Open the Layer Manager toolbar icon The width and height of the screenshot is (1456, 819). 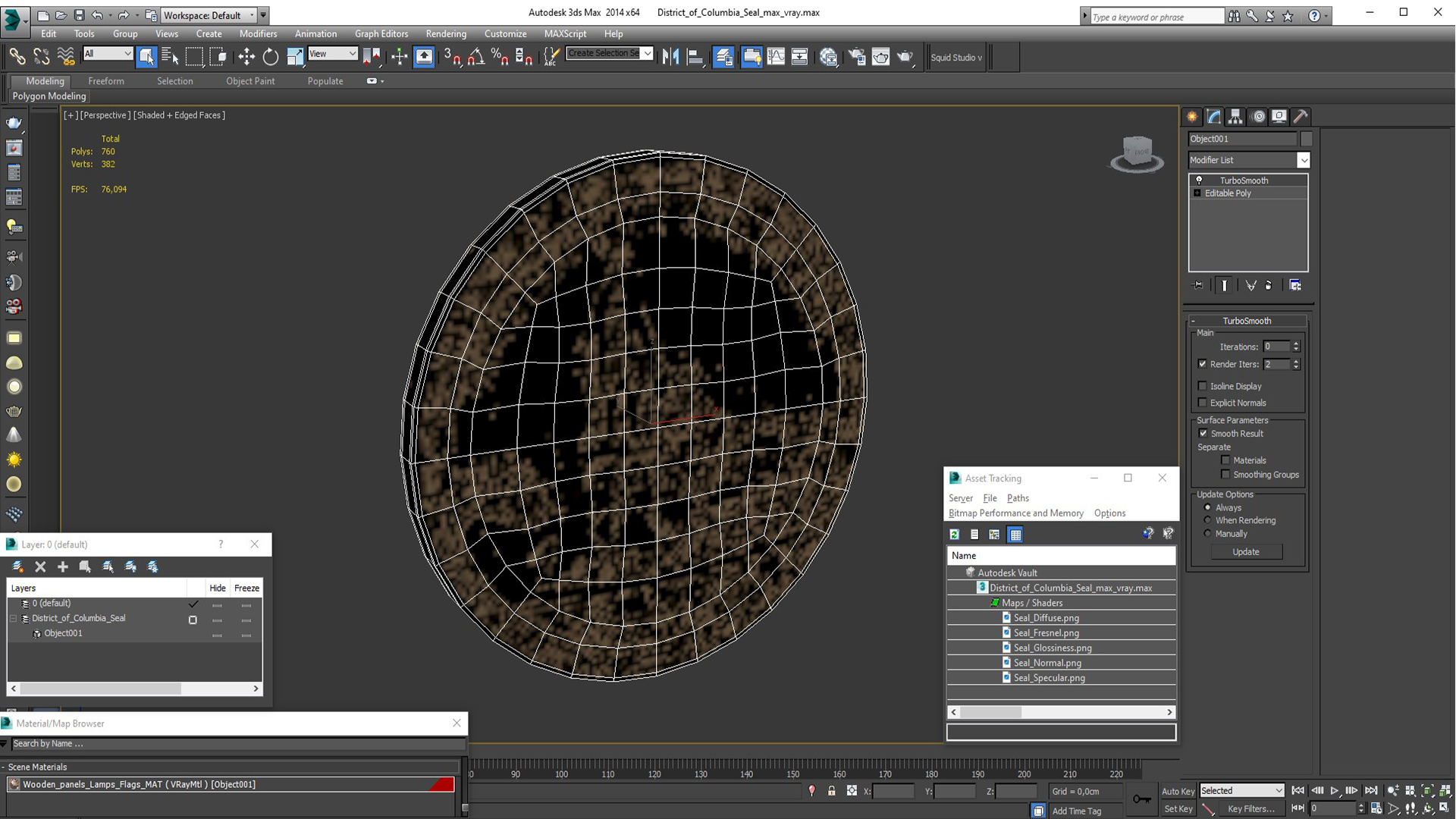pyautogui.click(x=723, y=56)
